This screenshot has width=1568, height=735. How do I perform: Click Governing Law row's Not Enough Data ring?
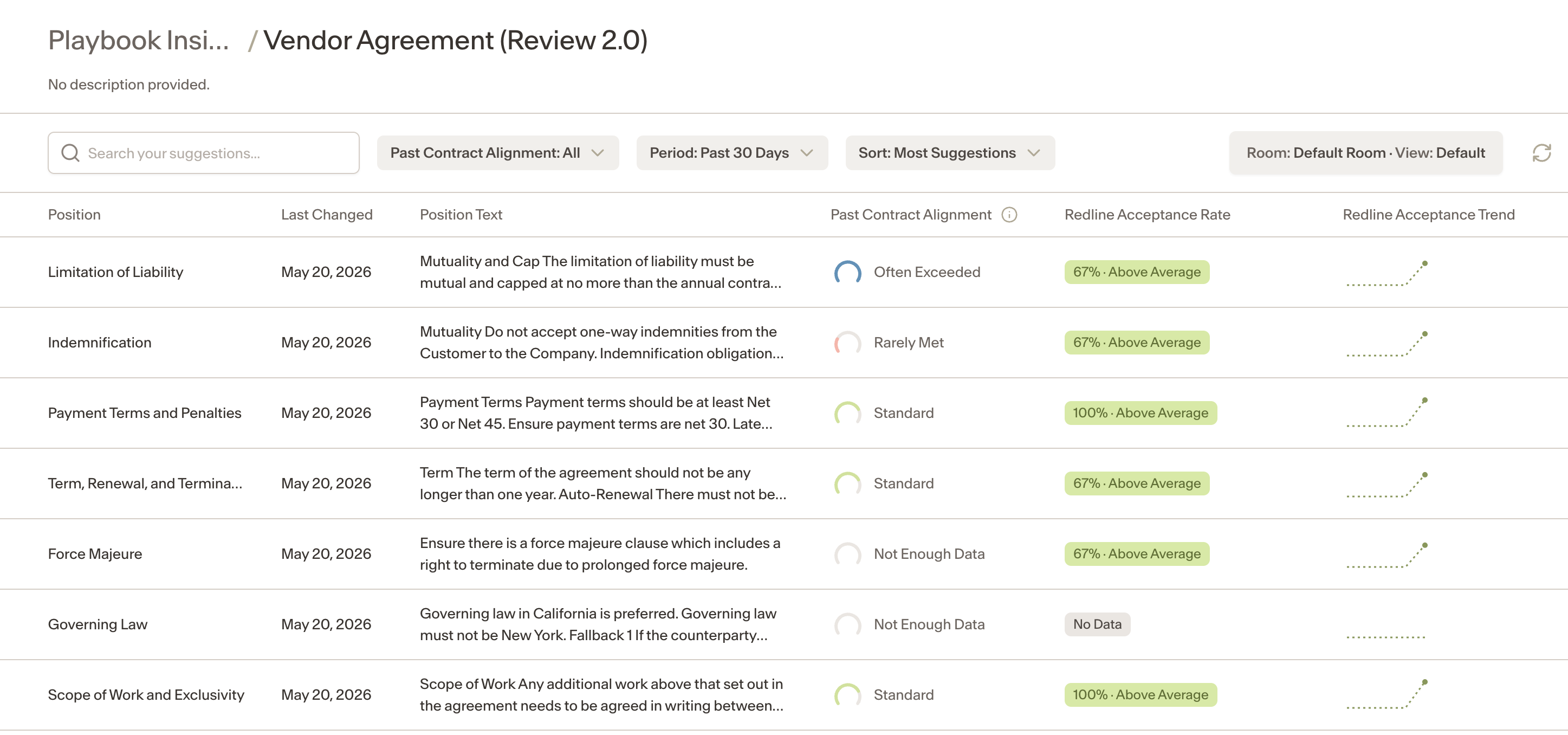pyautogui.click(x=847, y=625)
